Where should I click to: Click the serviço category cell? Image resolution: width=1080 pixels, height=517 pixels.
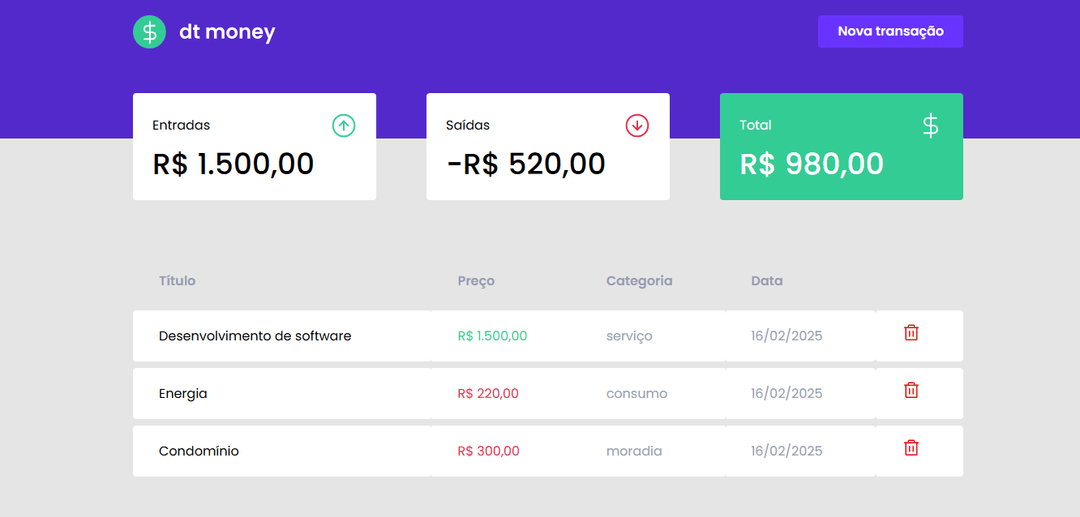point(629,337)
